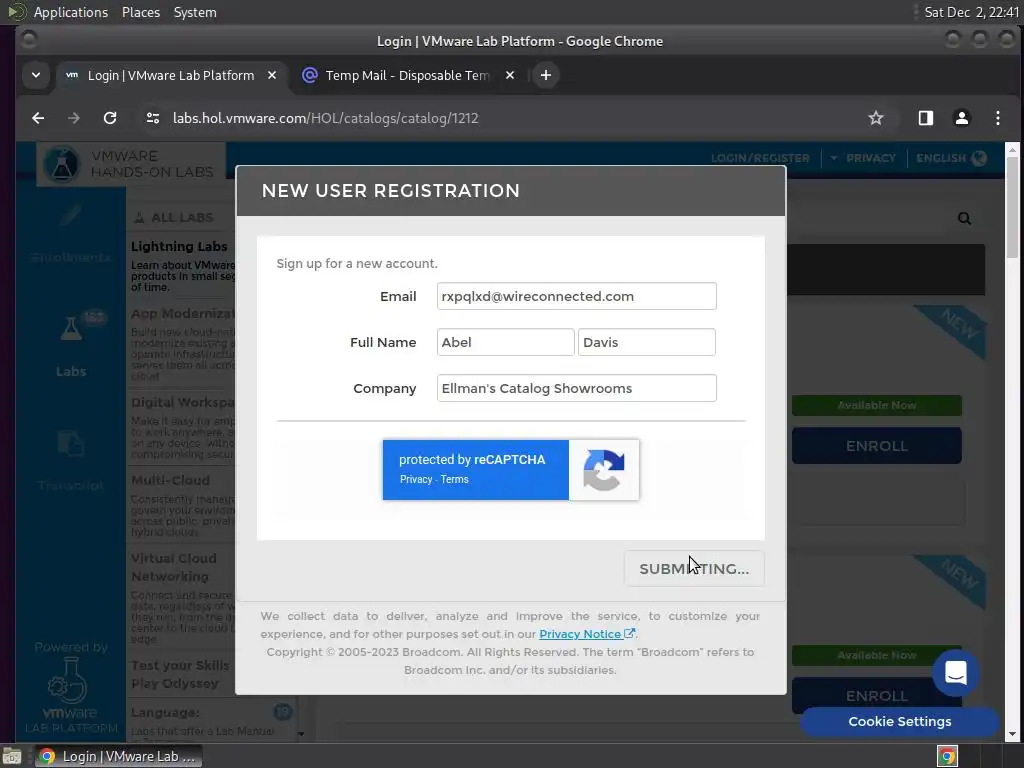The height and width of the screenshot is (768, 1024).
Task: Open the Privacy Notice link
Action: pos(586,634)
